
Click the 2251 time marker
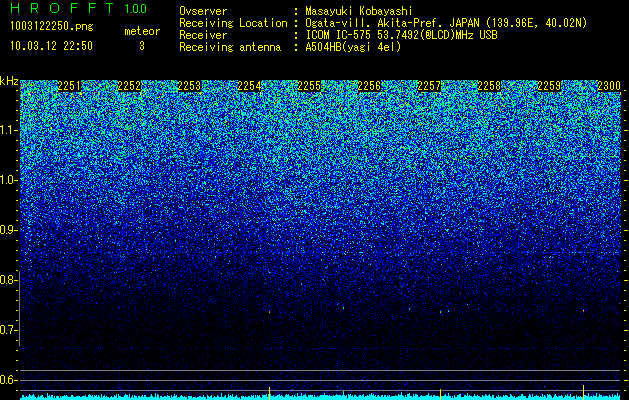[x=69, y=86]
